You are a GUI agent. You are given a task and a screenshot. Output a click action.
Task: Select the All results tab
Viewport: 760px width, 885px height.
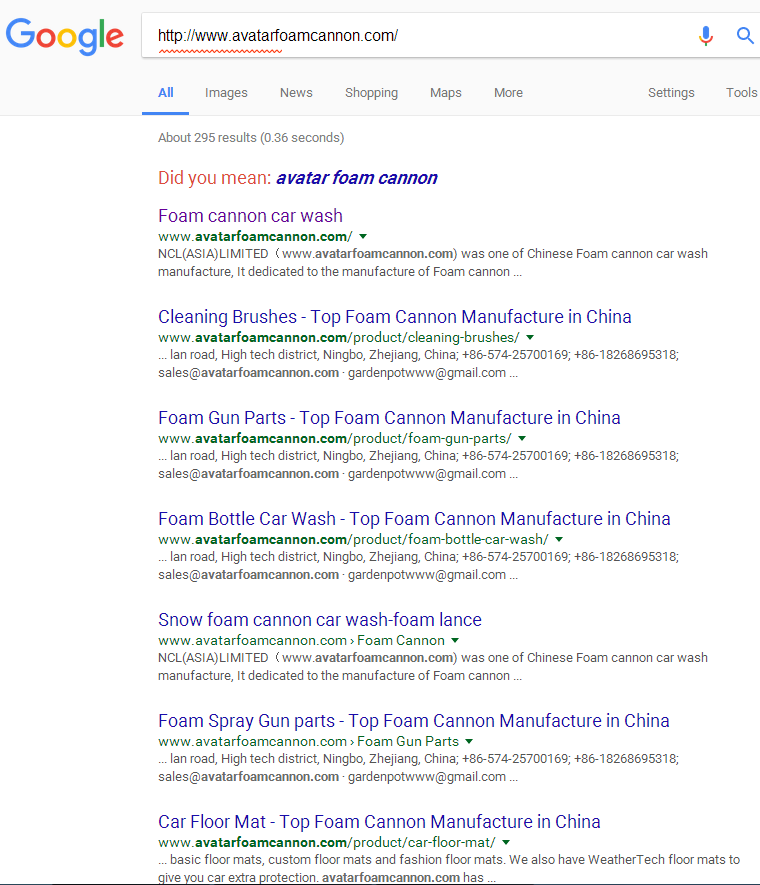(165, 93)
